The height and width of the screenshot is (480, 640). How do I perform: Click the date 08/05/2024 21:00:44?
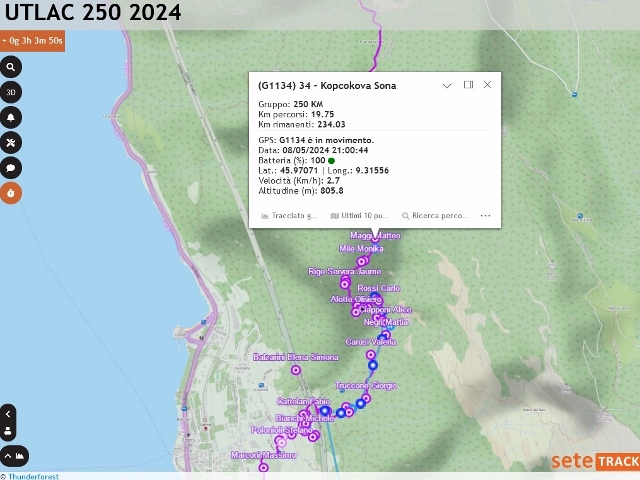point(325,150)
